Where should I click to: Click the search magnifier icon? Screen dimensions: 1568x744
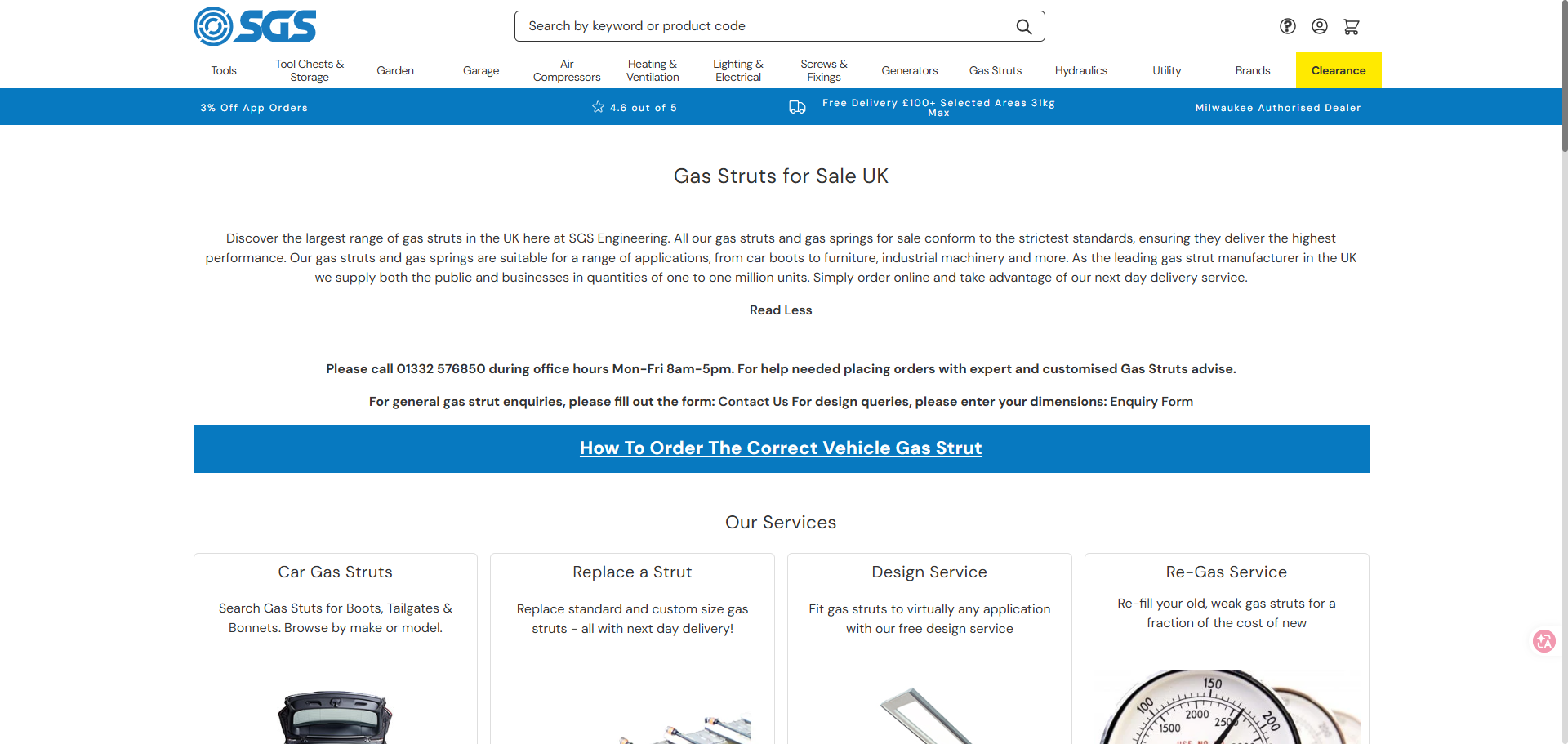[1023, 26]
